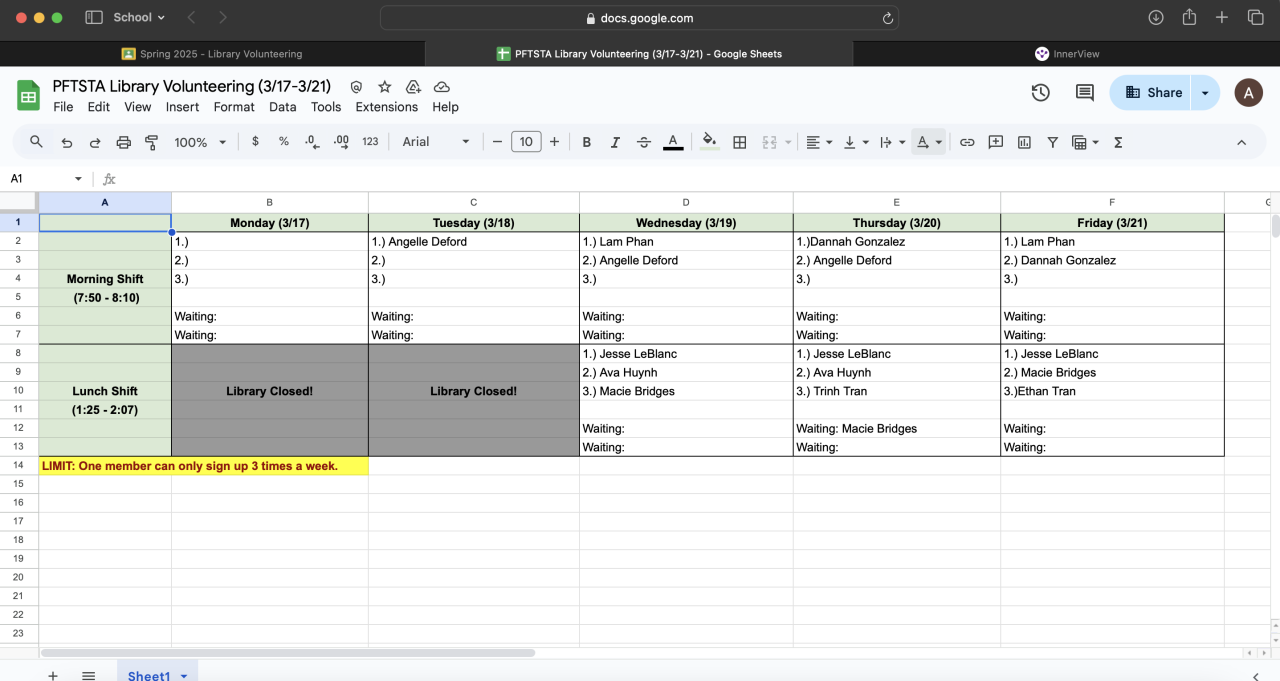Open more number formats 123

coord(370,142)
